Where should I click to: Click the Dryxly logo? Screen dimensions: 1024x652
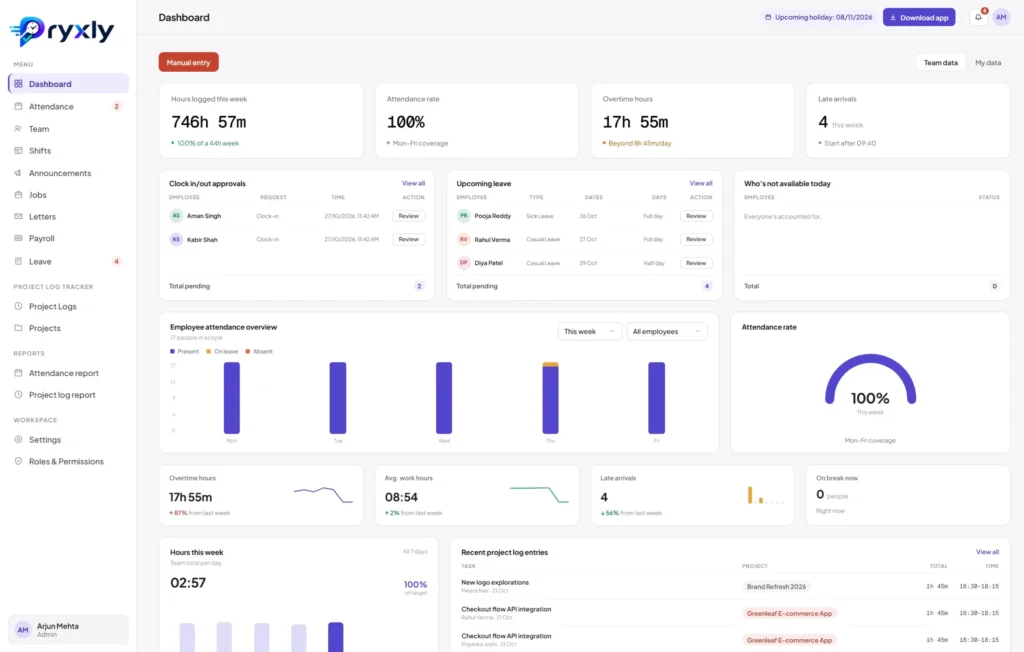tap(62, 30)
